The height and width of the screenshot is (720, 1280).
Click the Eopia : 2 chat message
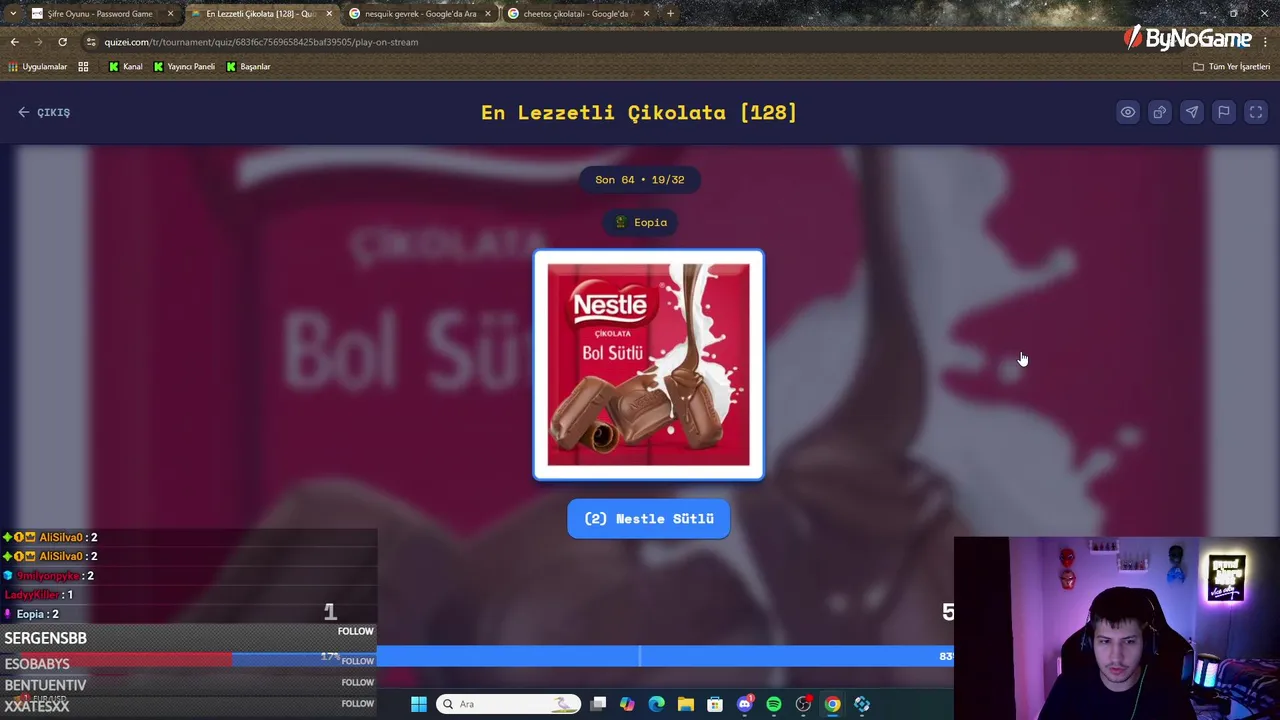(32, 614)
